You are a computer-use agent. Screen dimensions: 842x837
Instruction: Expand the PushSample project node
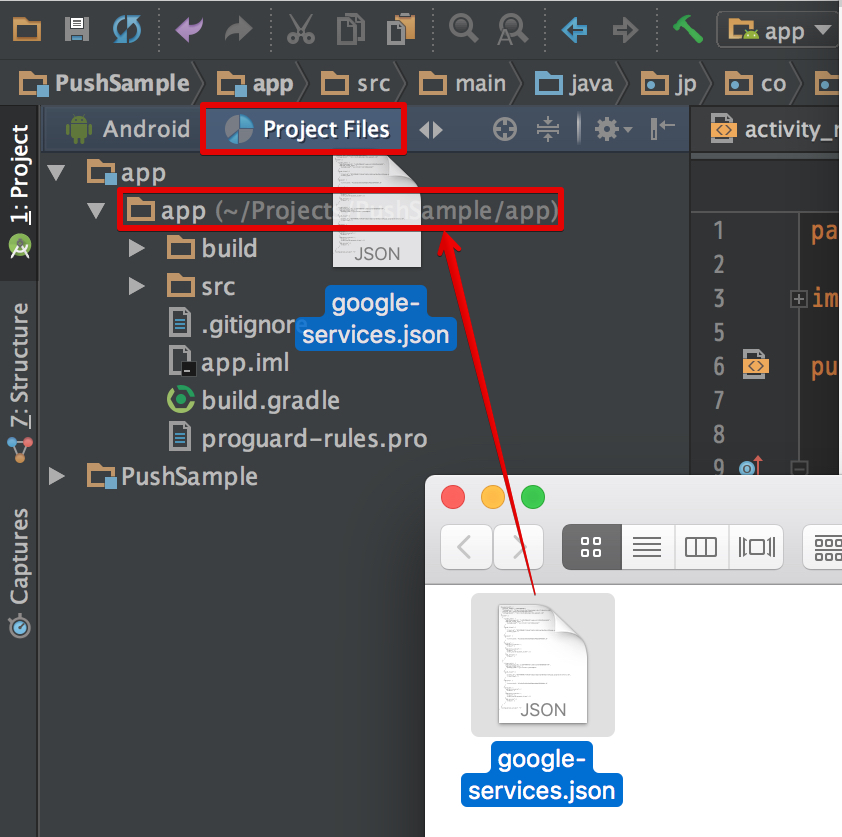(56, 476)
